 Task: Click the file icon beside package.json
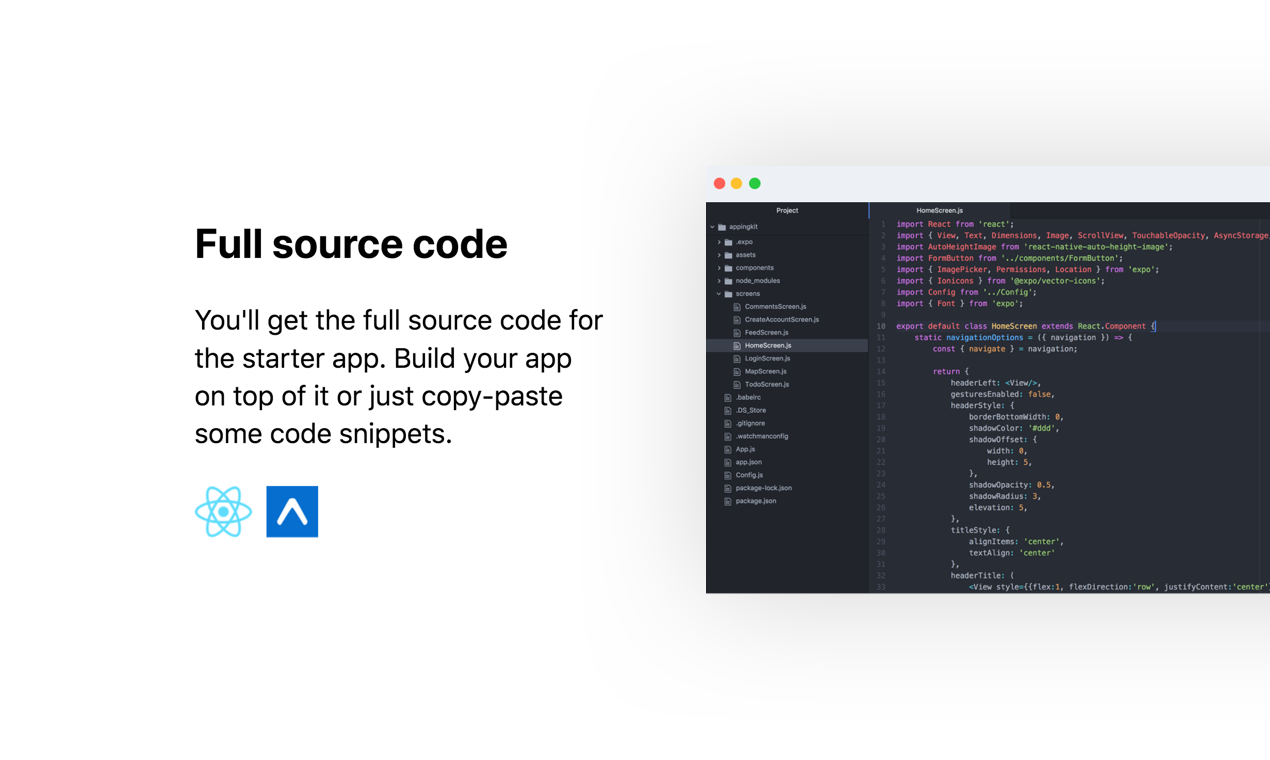pyautogui.click(x=728, y=501)
